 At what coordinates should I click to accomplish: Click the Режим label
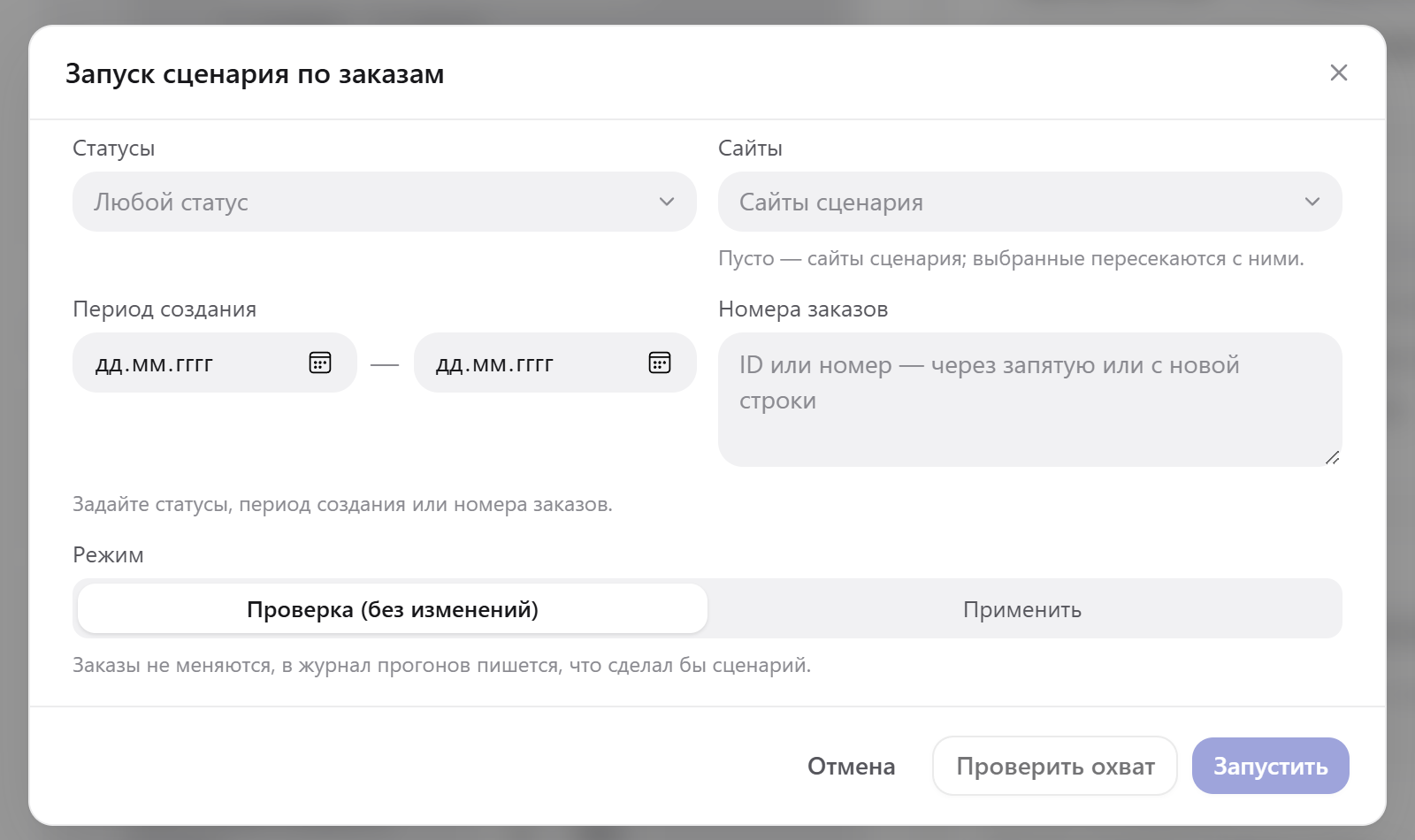pyautogui.click(x=108, y=555)
